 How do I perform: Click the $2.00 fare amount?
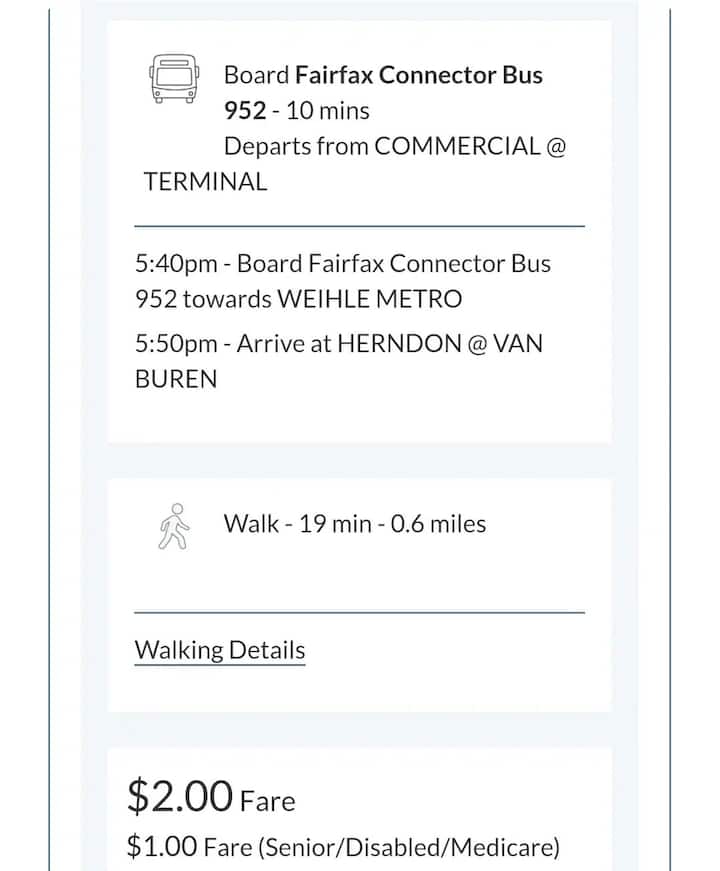pyautogui.click(x=180, y=797)
